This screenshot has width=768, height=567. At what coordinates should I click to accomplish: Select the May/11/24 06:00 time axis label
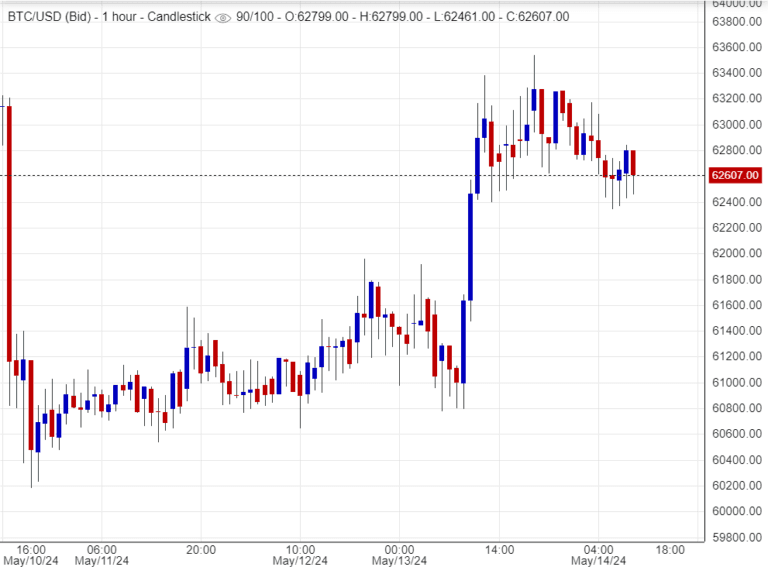point(102,555)
